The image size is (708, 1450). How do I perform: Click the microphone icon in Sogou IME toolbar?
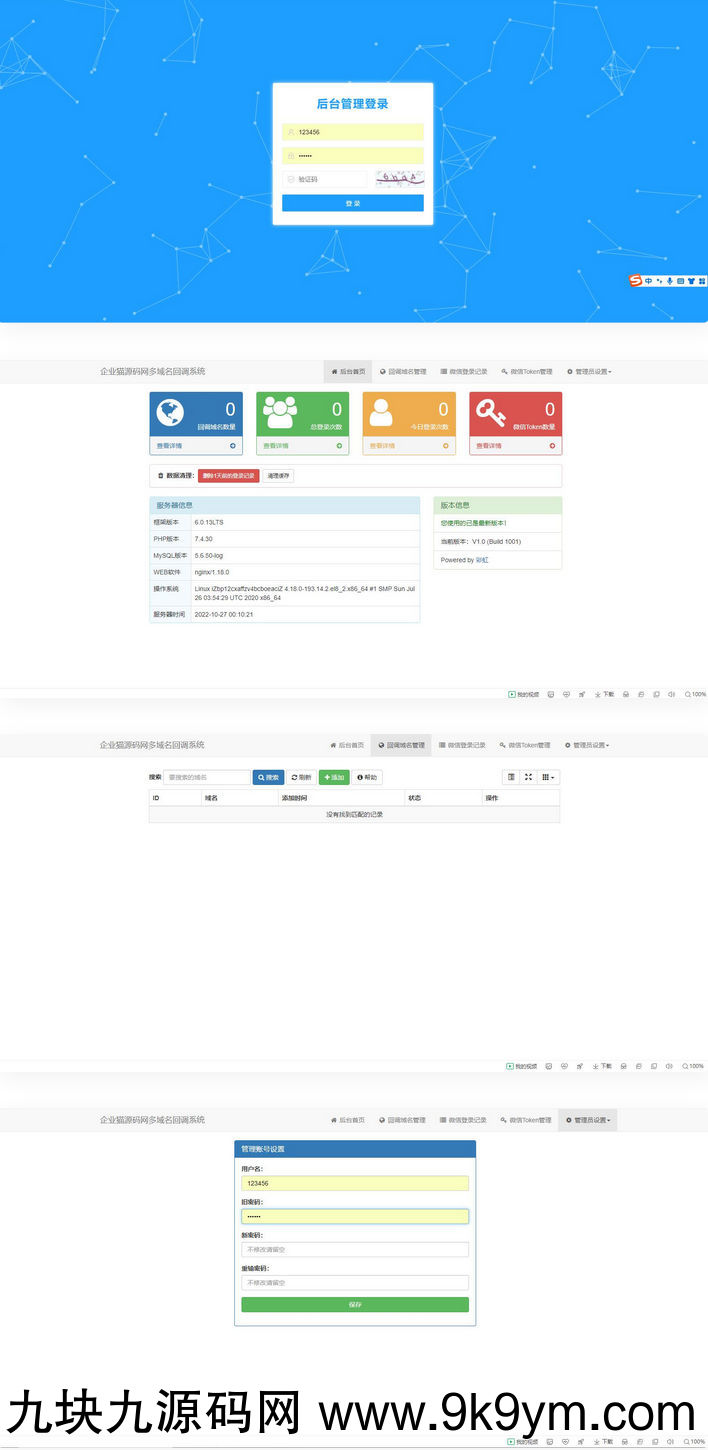point(670,281)
